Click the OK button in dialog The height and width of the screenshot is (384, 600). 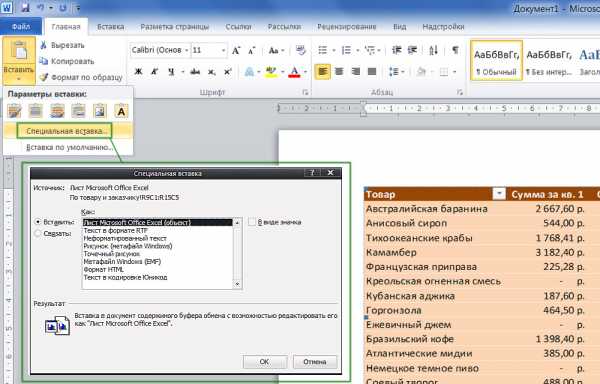(264, 361)
